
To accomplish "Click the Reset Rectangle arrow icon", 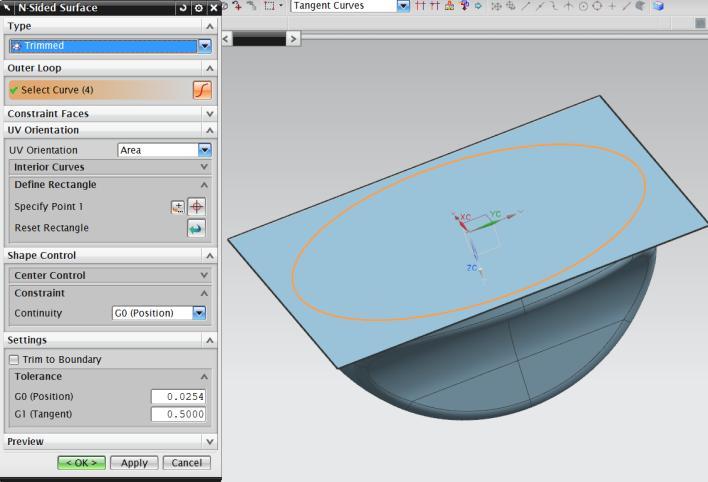I will tap(196, 229).
